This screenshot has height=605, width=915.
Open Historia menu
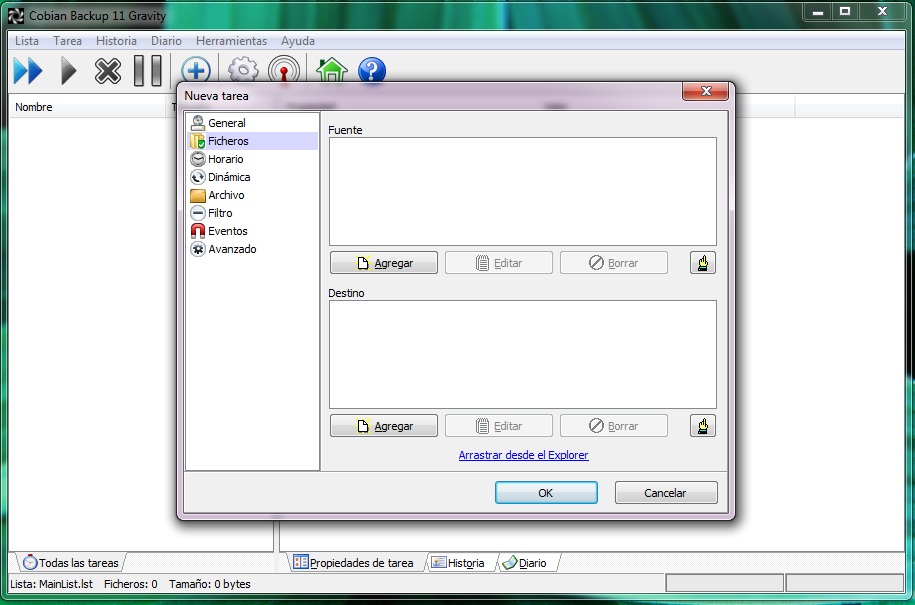click(116, 41)
